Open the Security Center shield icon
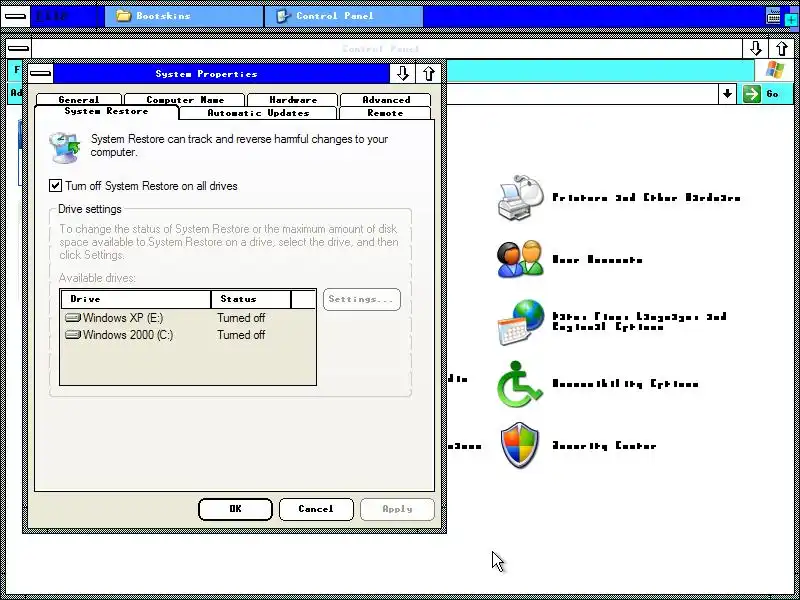 tap(519, 445)
